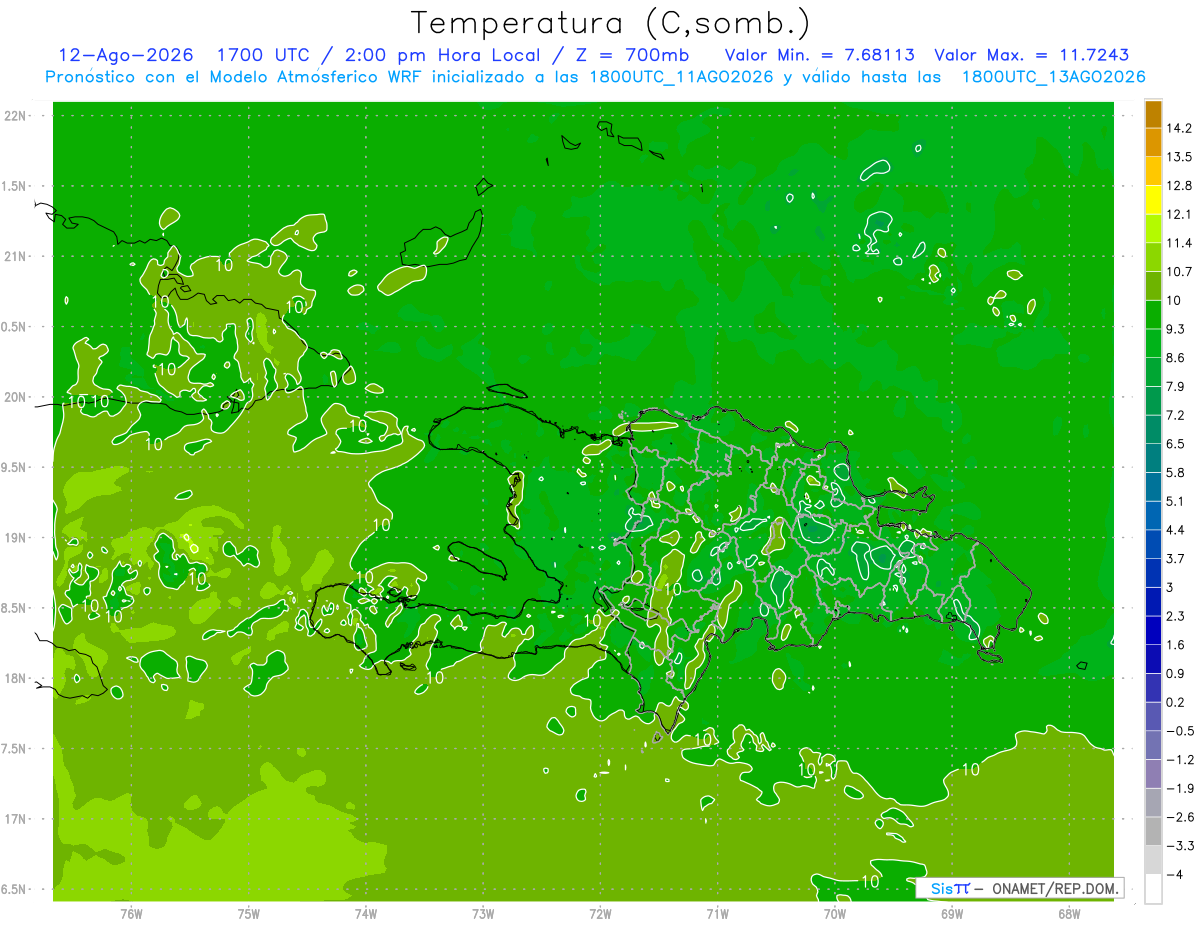Click the "74W" longitude label

[x=365, y=913]
